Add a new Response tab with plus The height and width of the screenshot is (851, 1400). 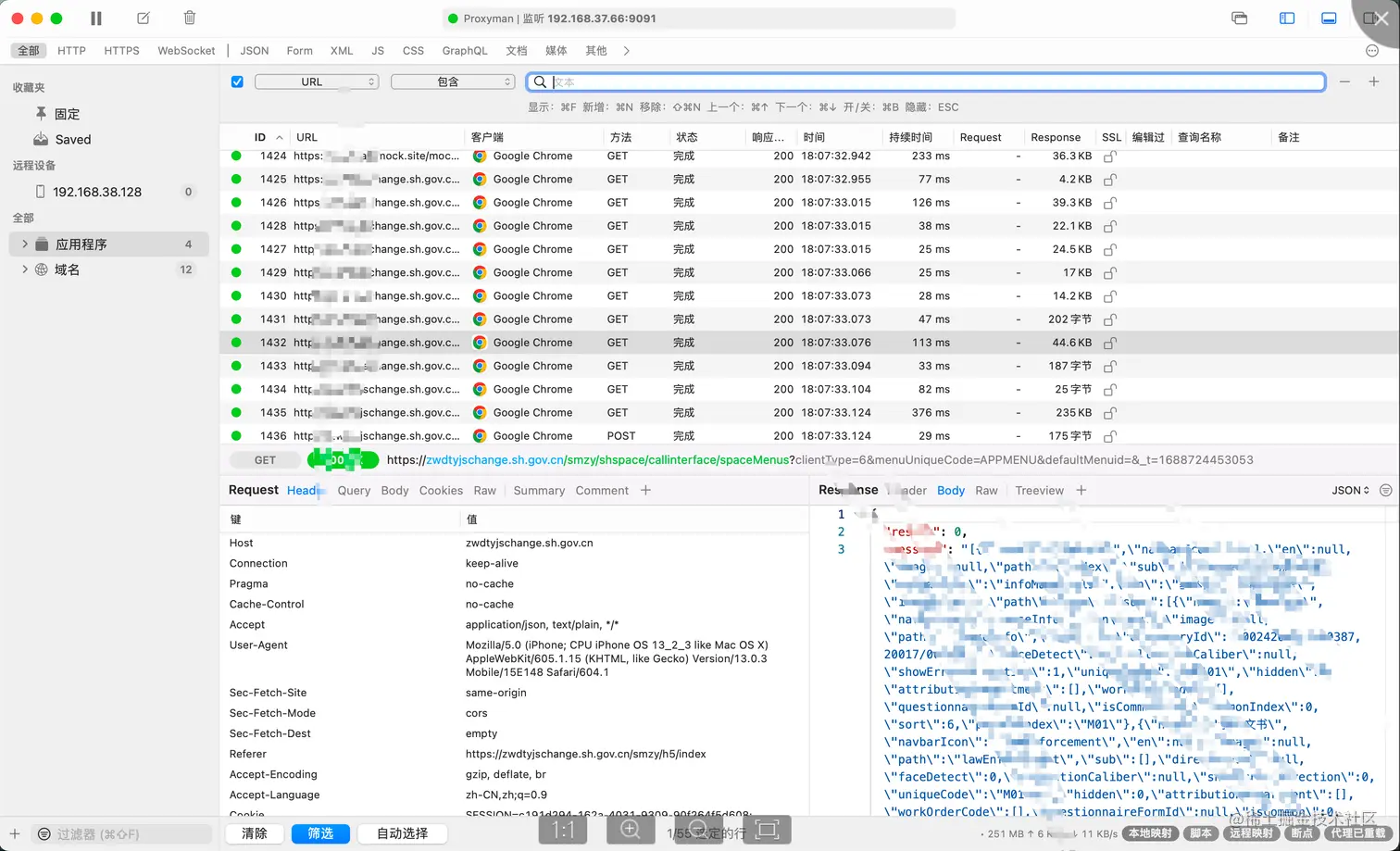(x=1081, y=490)
